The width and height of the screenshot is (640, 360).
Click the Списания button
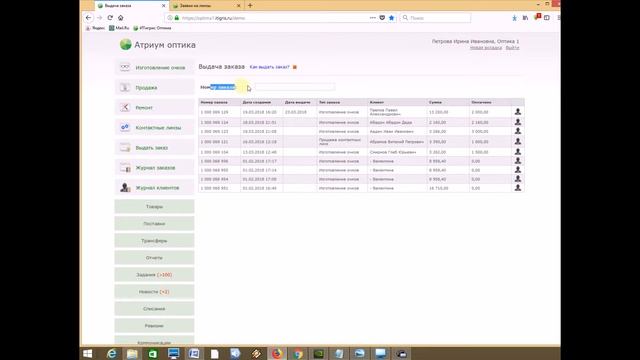pyautogui.click(x=154, y=309)
